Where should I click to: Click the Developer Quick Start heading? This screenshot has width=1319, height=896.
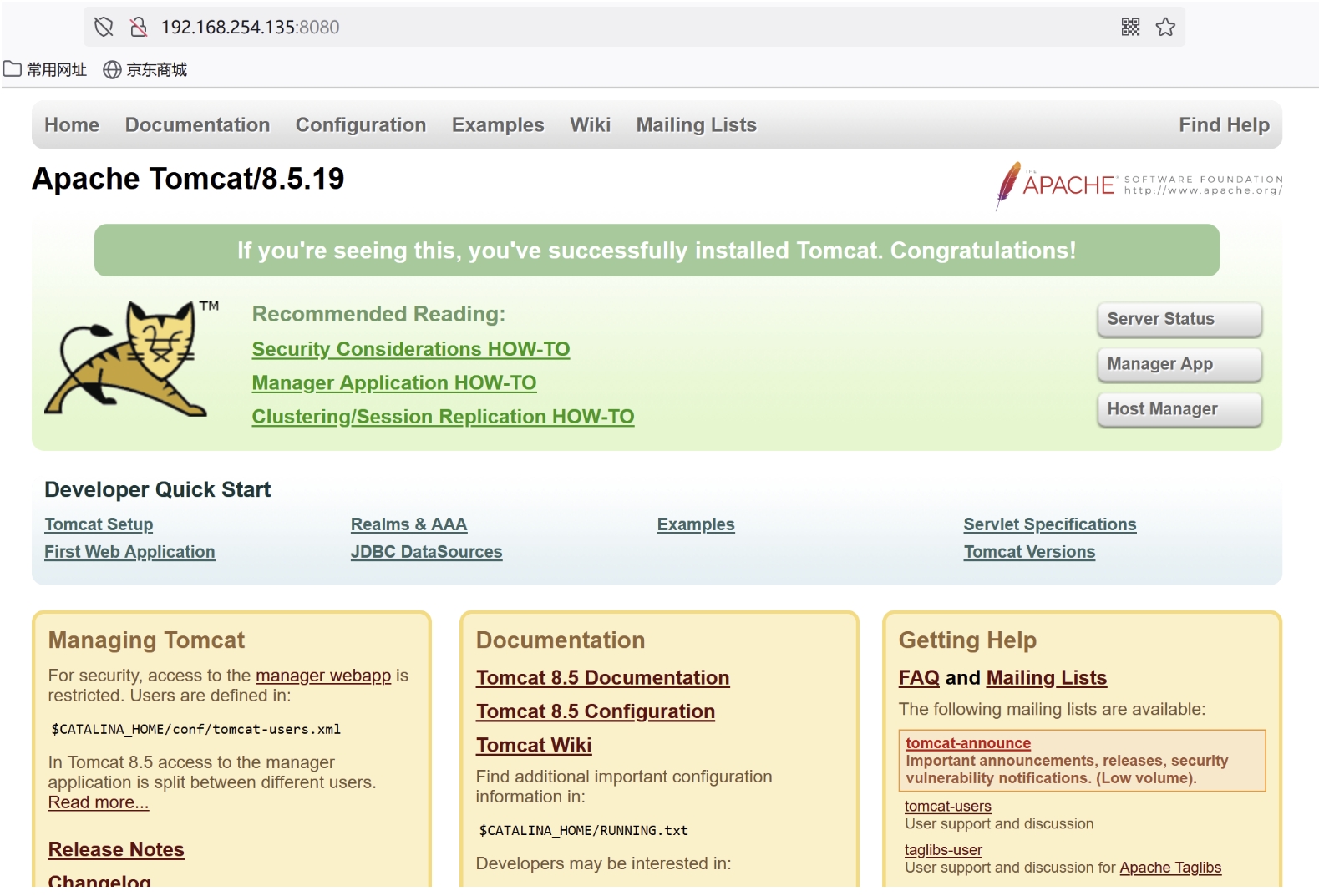pyautogui.click(x=158, y=489)
